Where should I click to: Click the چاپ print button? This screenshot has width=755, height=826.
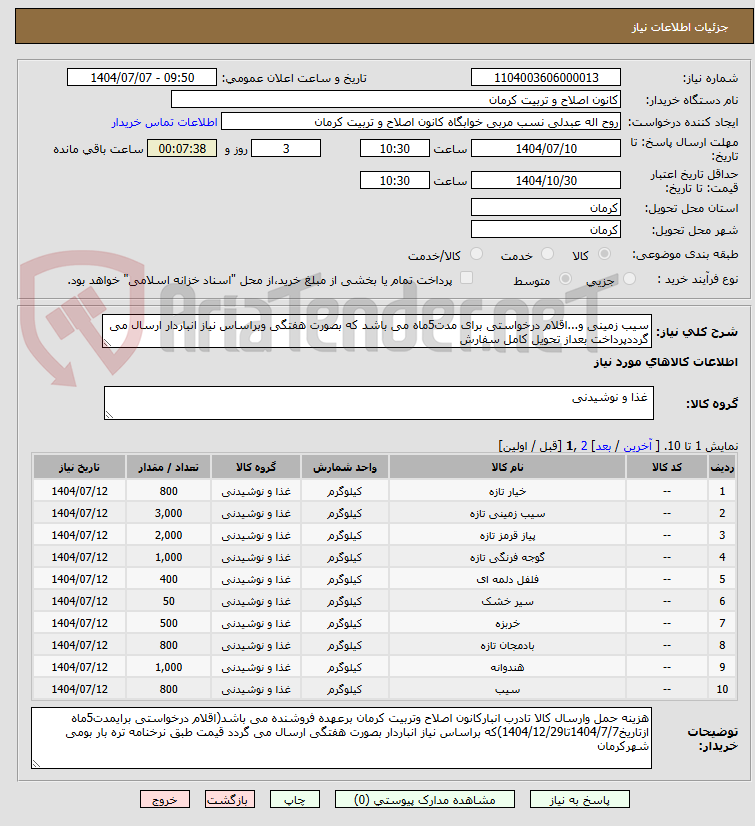[295, 800]
